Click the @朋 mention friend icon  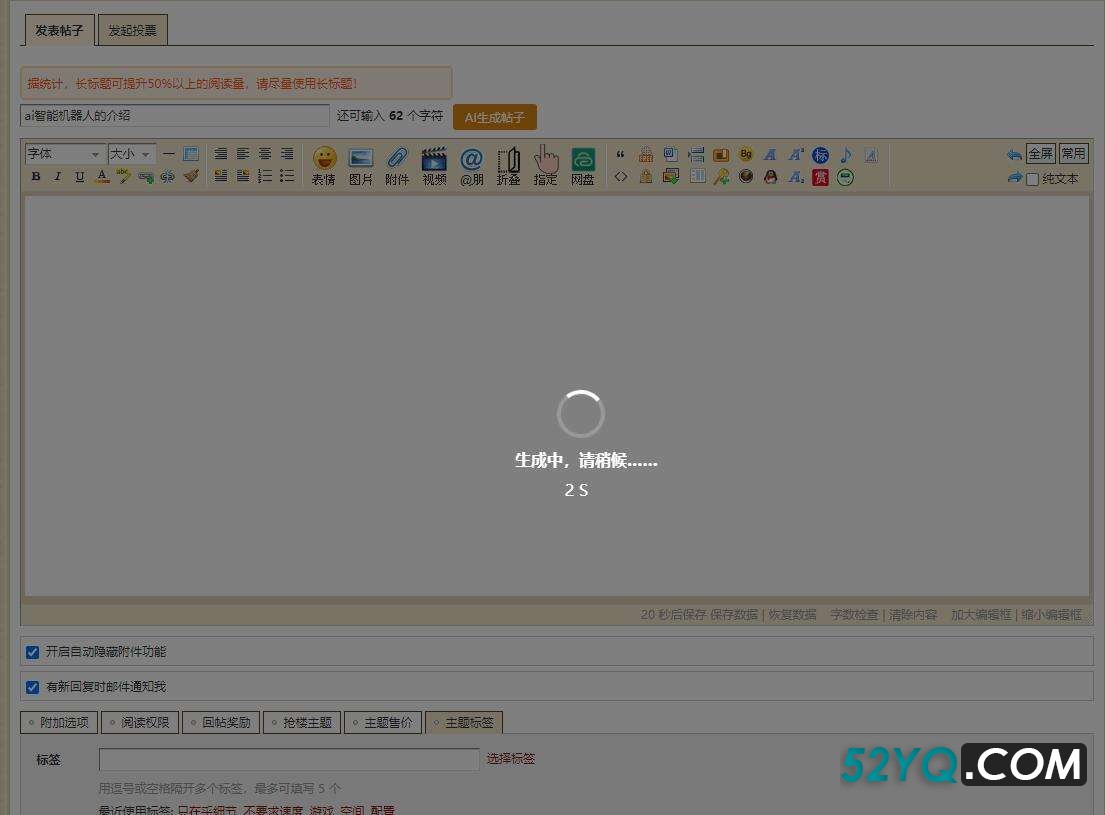tap(471, 165)
